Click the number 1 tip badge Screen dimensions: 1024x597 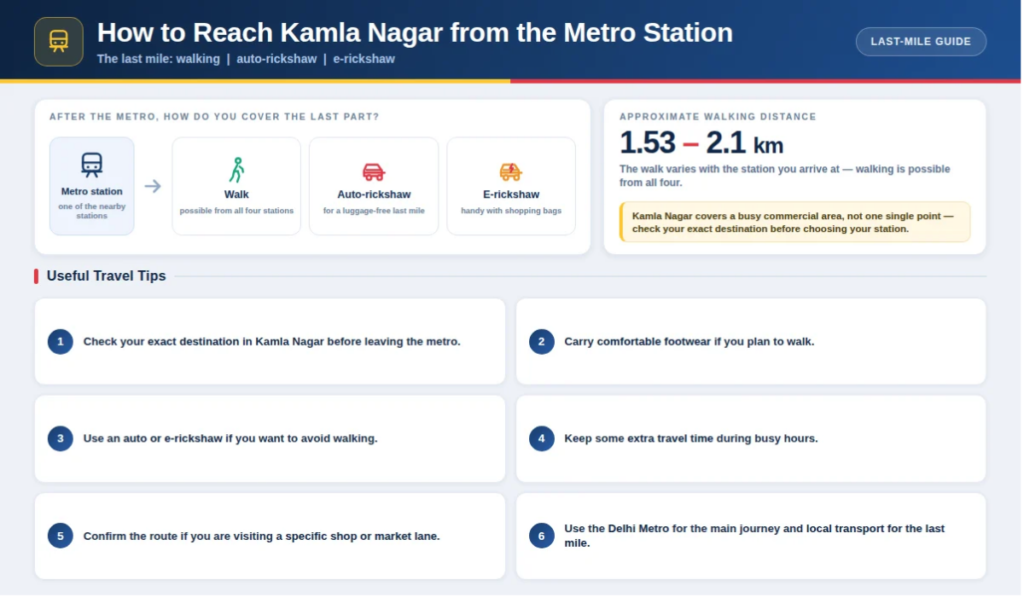(x=60, y=342)
